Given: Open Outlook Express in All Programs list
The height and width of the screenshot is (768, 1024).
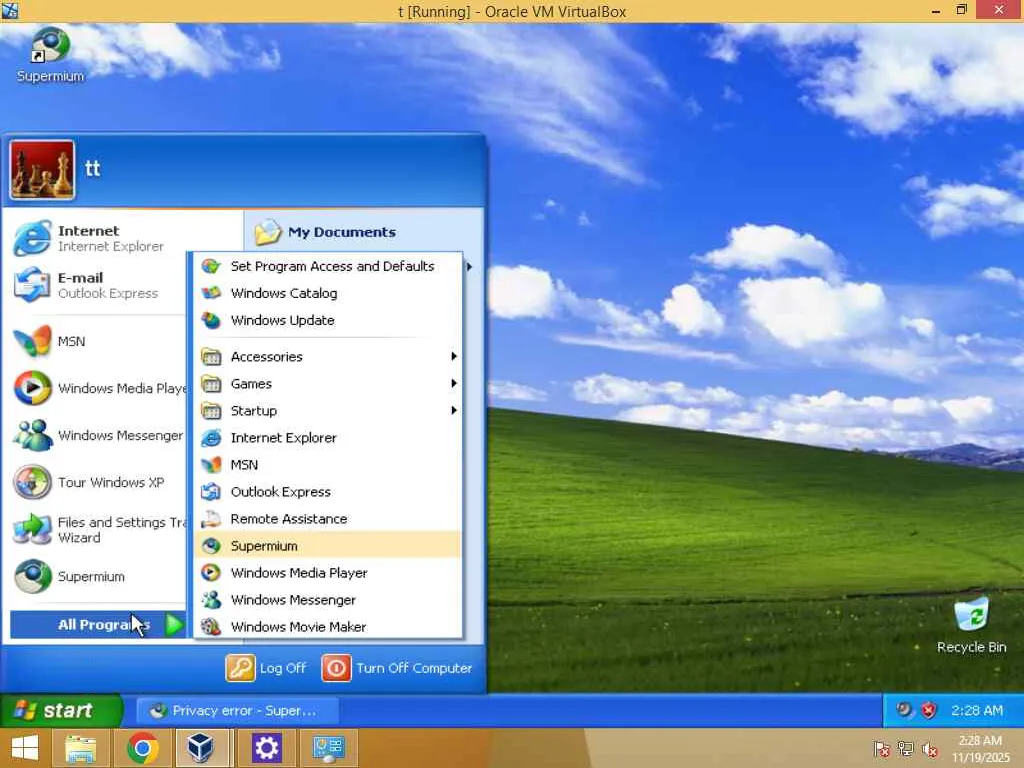Looking at the screenshot, I should (328, 492).
